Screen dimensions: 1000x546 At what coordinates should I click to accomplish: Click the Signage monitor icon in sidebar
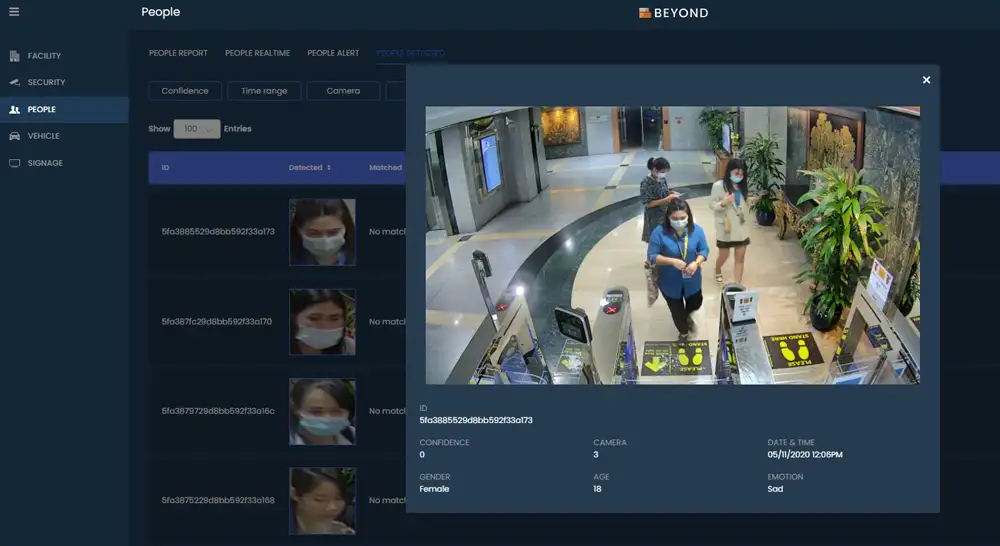click(x=15, y=163)
